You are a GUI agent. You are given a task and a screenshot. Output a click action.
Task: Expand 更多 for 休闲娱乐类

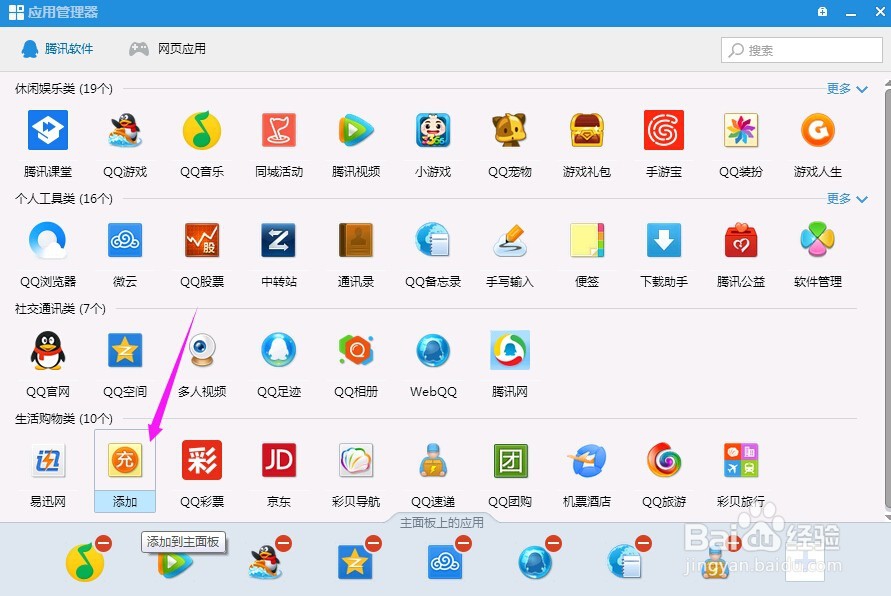847,89
